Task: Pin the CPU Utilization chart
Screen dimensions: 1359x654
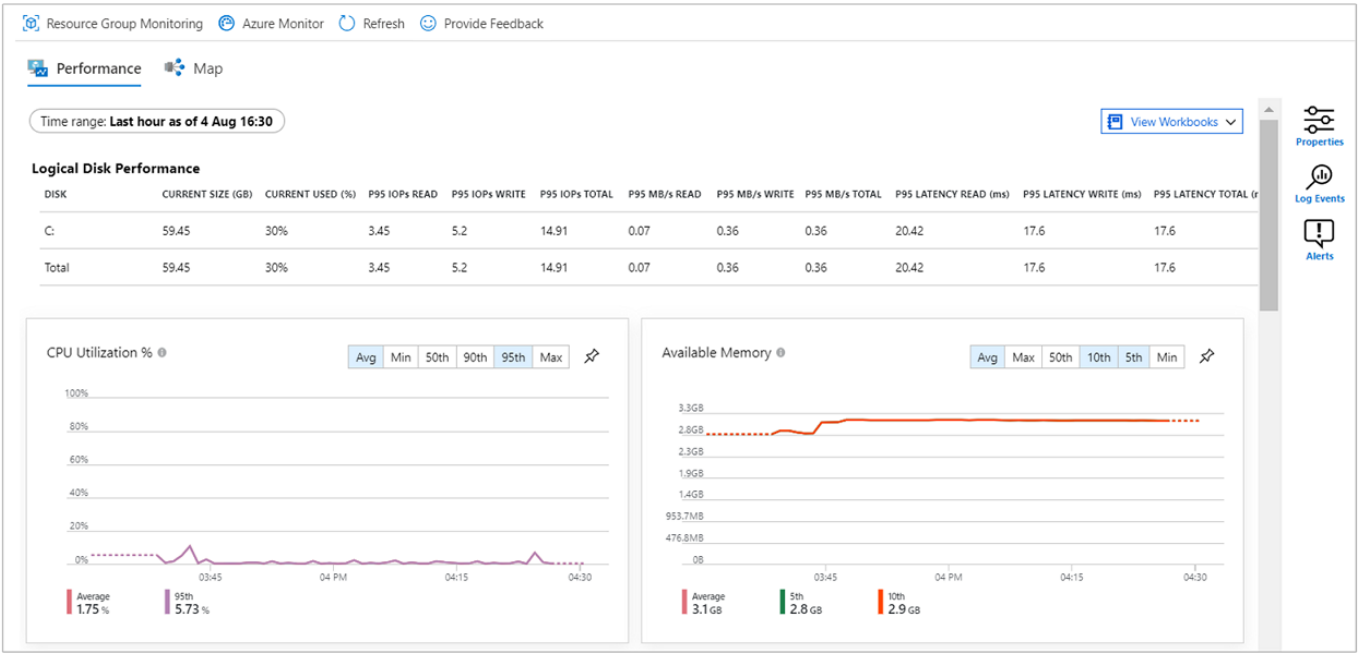Action: 590,356
